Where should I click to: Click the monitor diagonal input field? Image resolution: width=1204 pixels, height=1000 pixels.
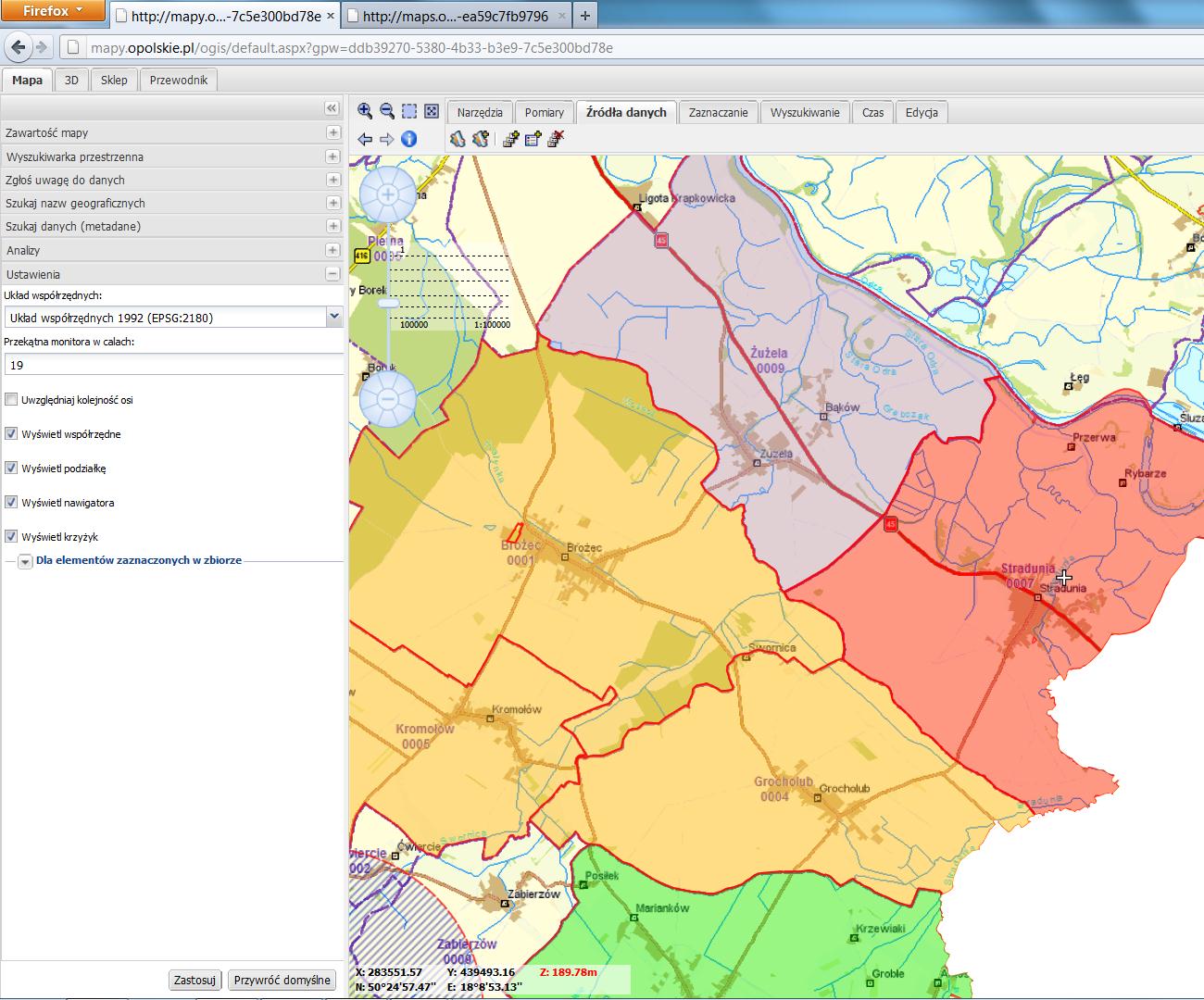tap(173, 365)
